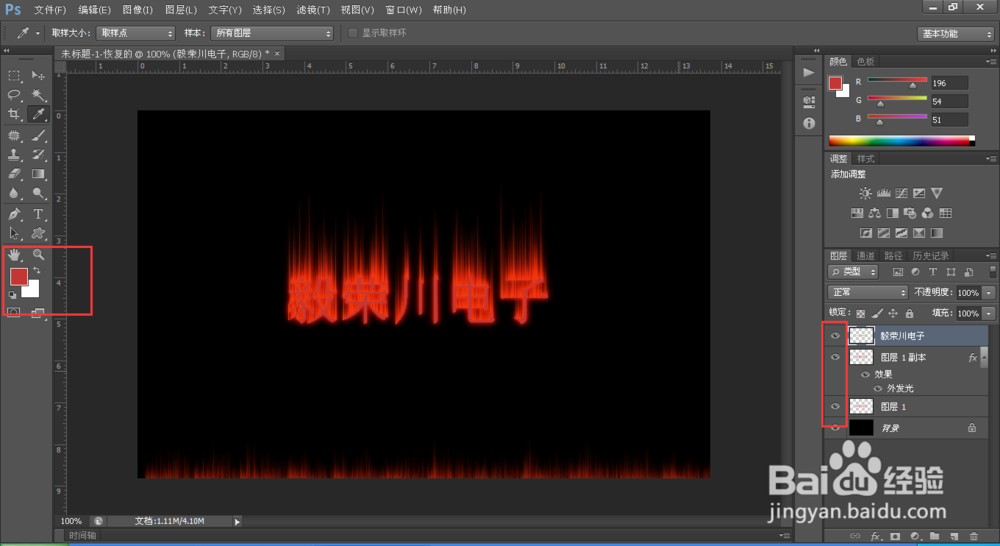The image size is (1000, 546).
Task: Open the 文件(F) menu
Action: pos(50,10)
